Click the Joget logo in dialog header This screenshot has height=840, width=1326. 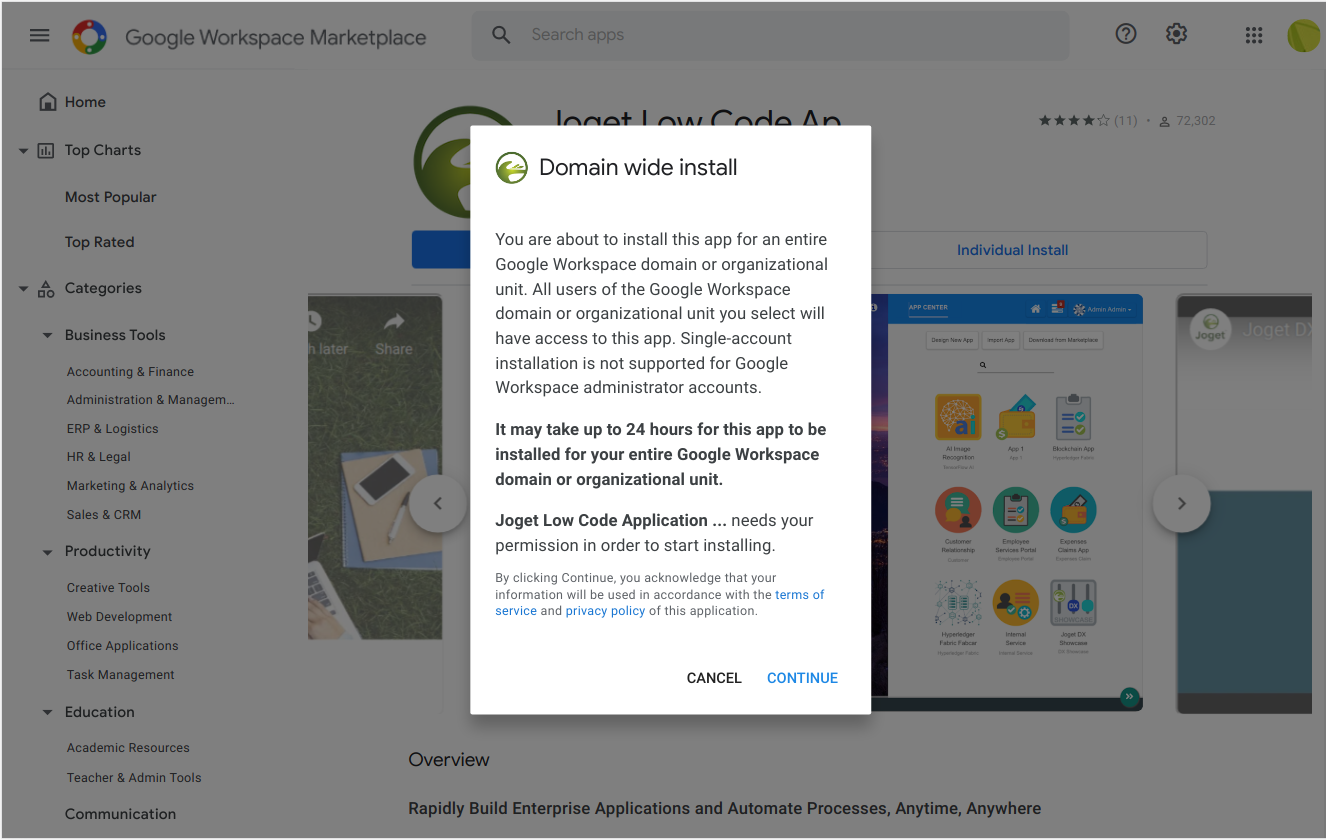tap(512, 167)
